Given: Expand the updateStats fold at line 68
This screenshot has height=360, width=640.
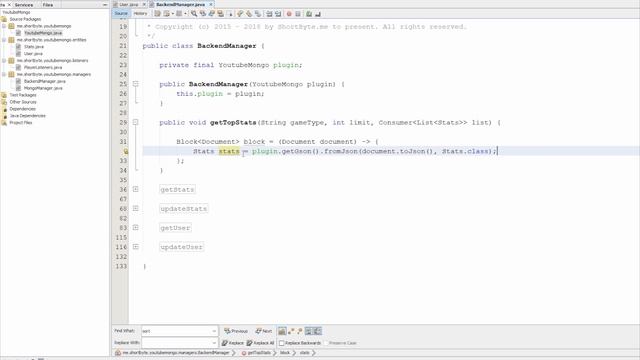Looking at the screenshot, I should click(x=136, y=209).
